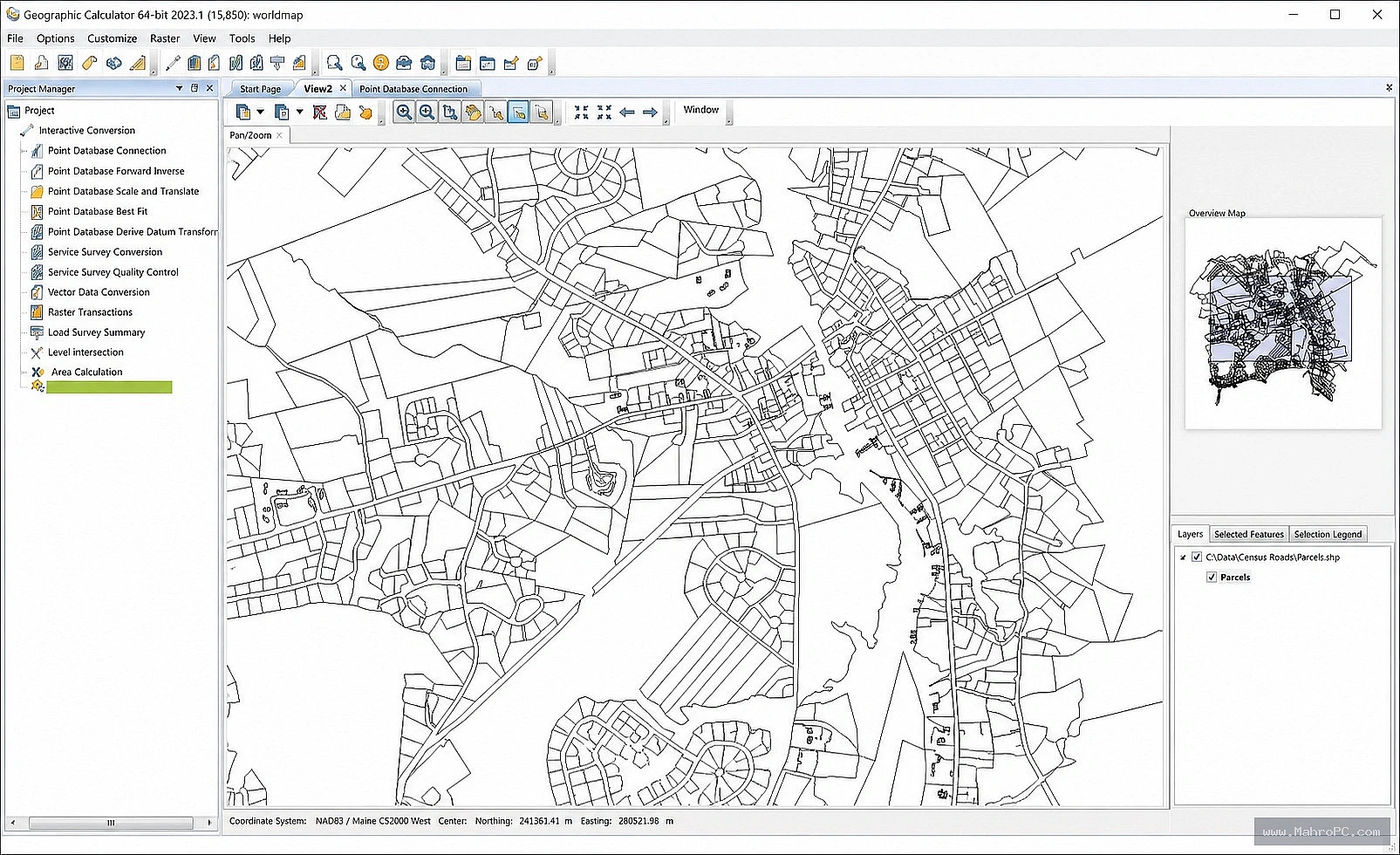Click the zoom in icon in map toolbar

[404, 112]
